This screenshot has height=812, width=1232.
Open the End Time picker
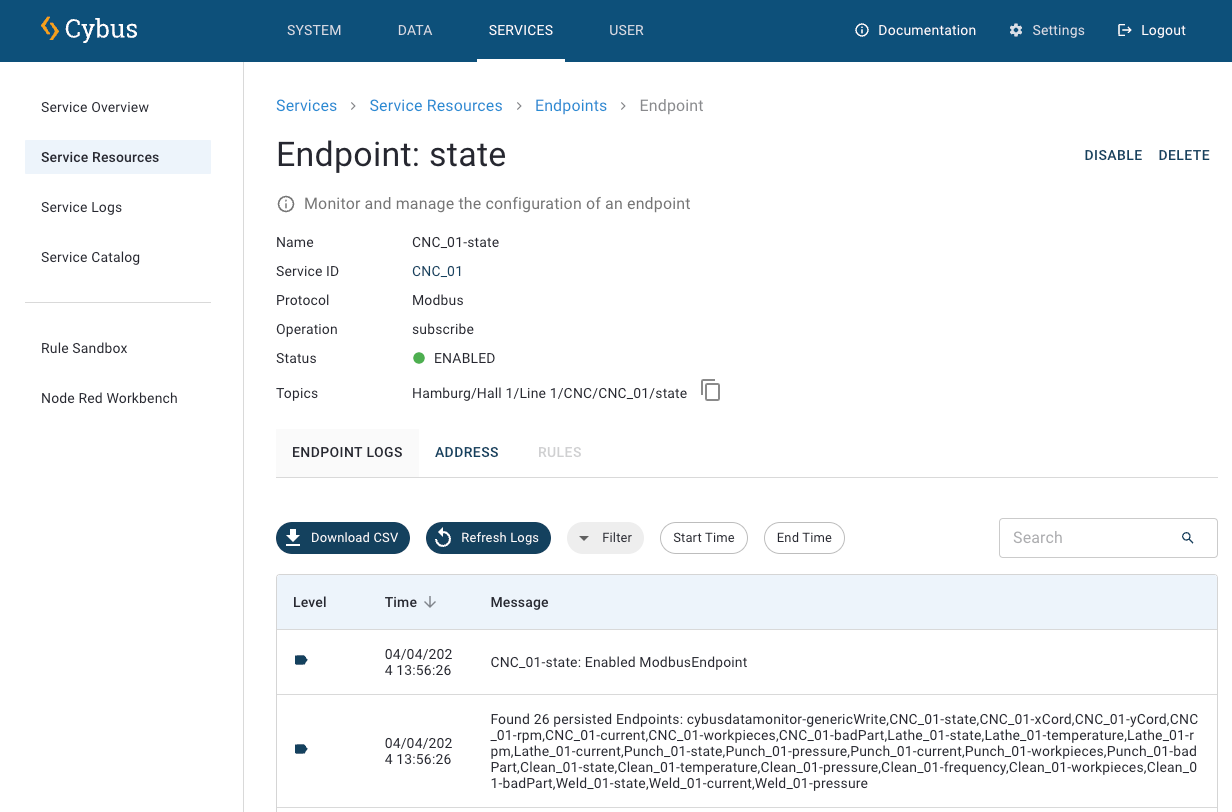804,538
